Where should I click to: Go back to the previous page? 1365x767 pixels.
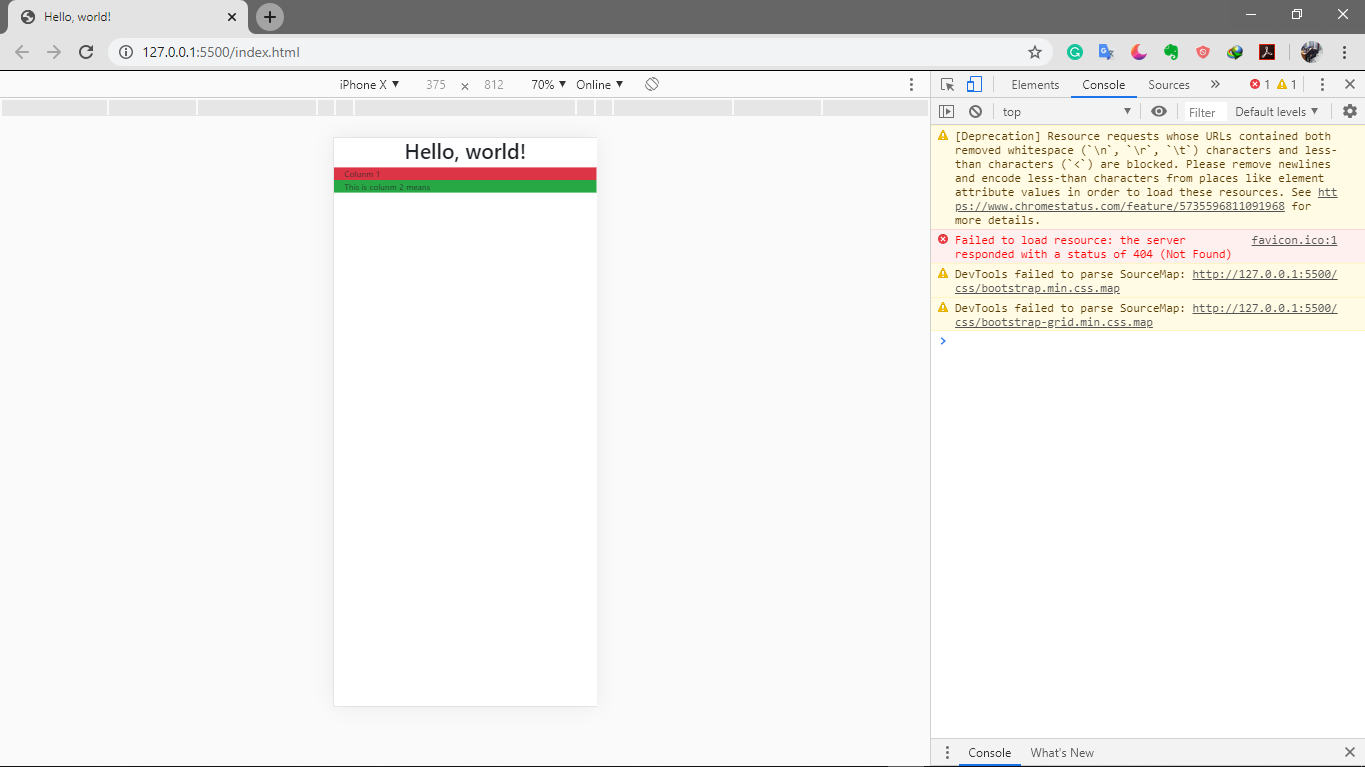[x=22, y=52]
